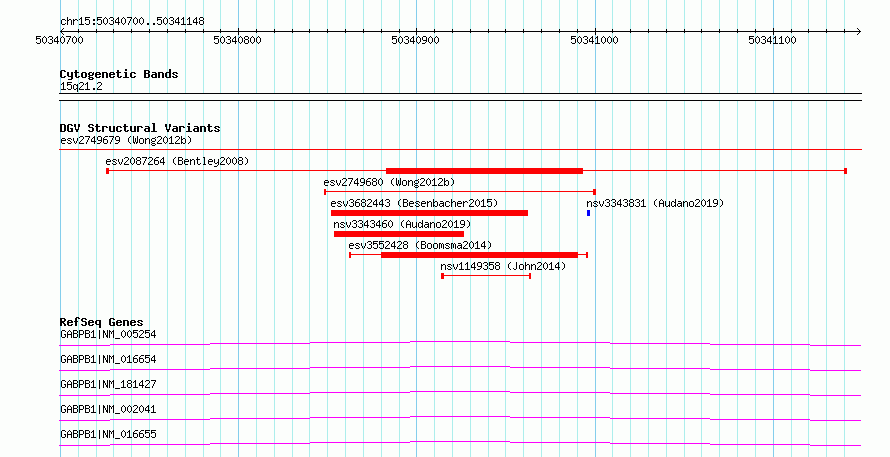Select variant label esv3552428 (Boomsma2014)
This screenshot has height=457, width=890.
(x=420, y=245)
